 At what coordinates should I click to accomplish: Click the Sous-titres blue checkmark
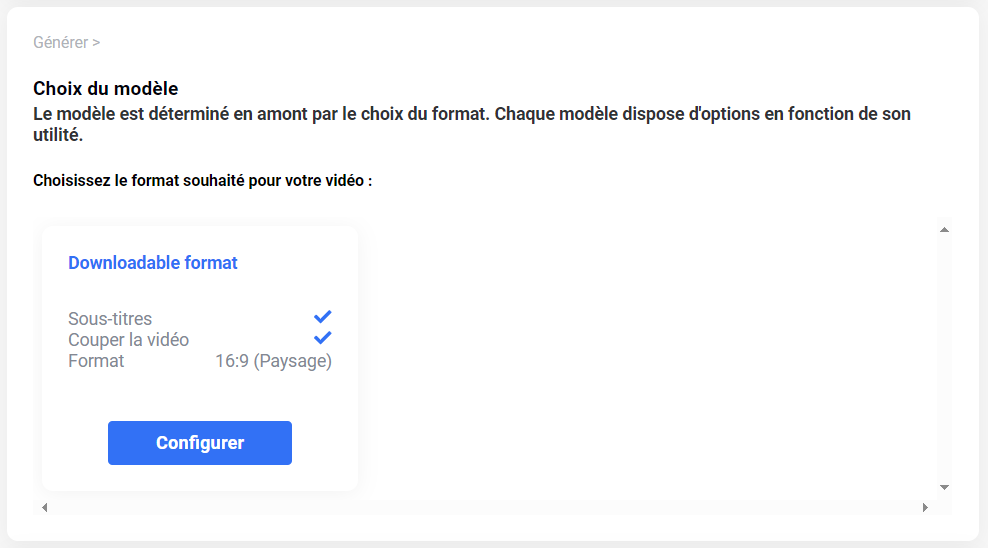click(323, 316)
